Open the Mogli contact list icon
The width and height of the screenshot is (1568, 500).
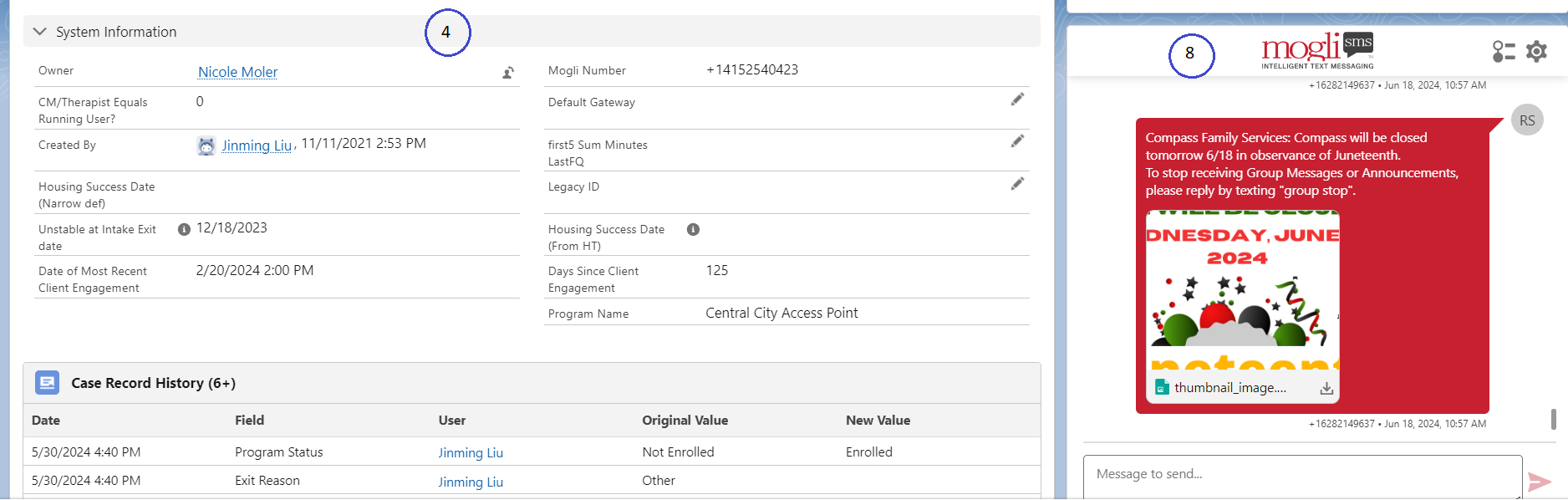click(x=1504, y=51)
